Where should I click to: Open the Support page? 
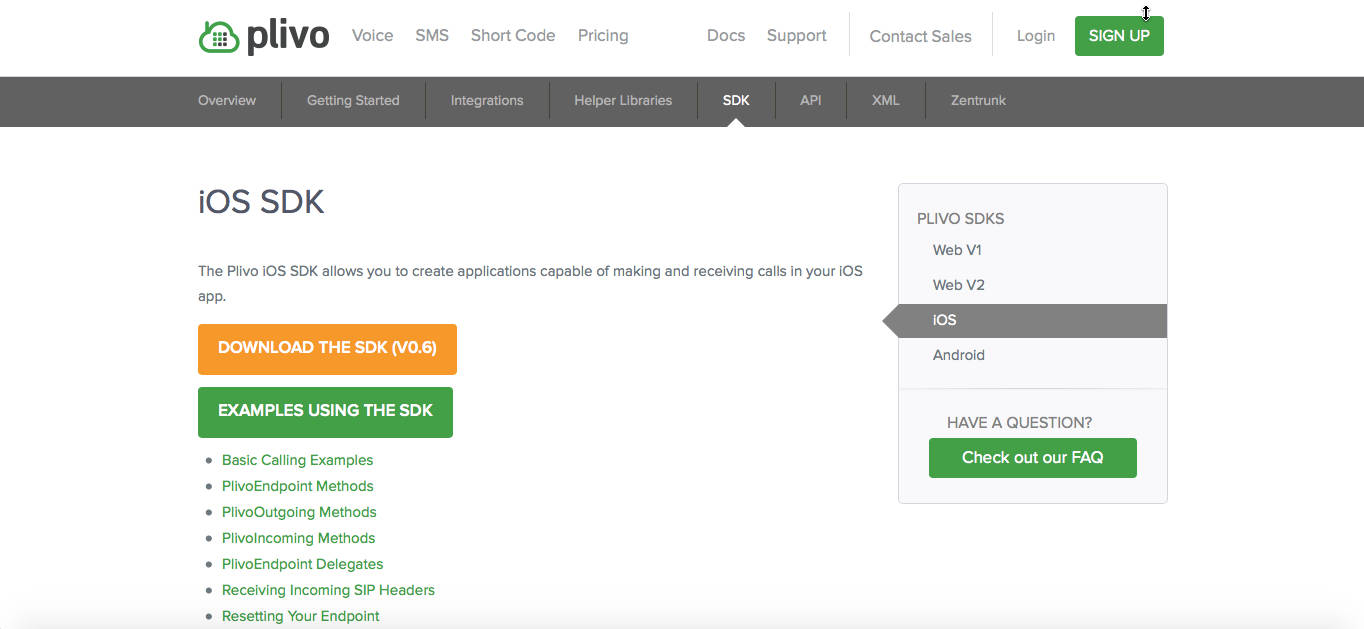point(796,35)
